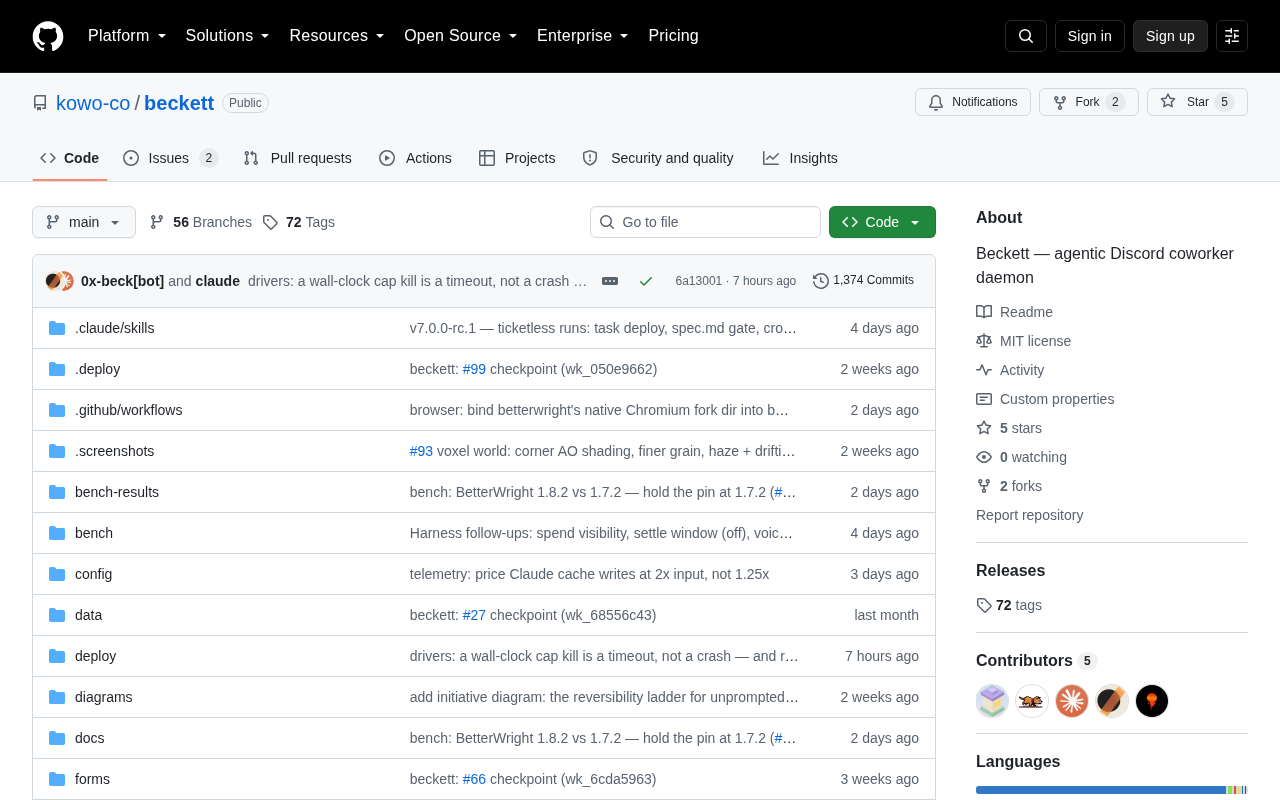This screenshot has height=800, width=1280.
Task: Expand the Resources menu
Action: point(337,36)
